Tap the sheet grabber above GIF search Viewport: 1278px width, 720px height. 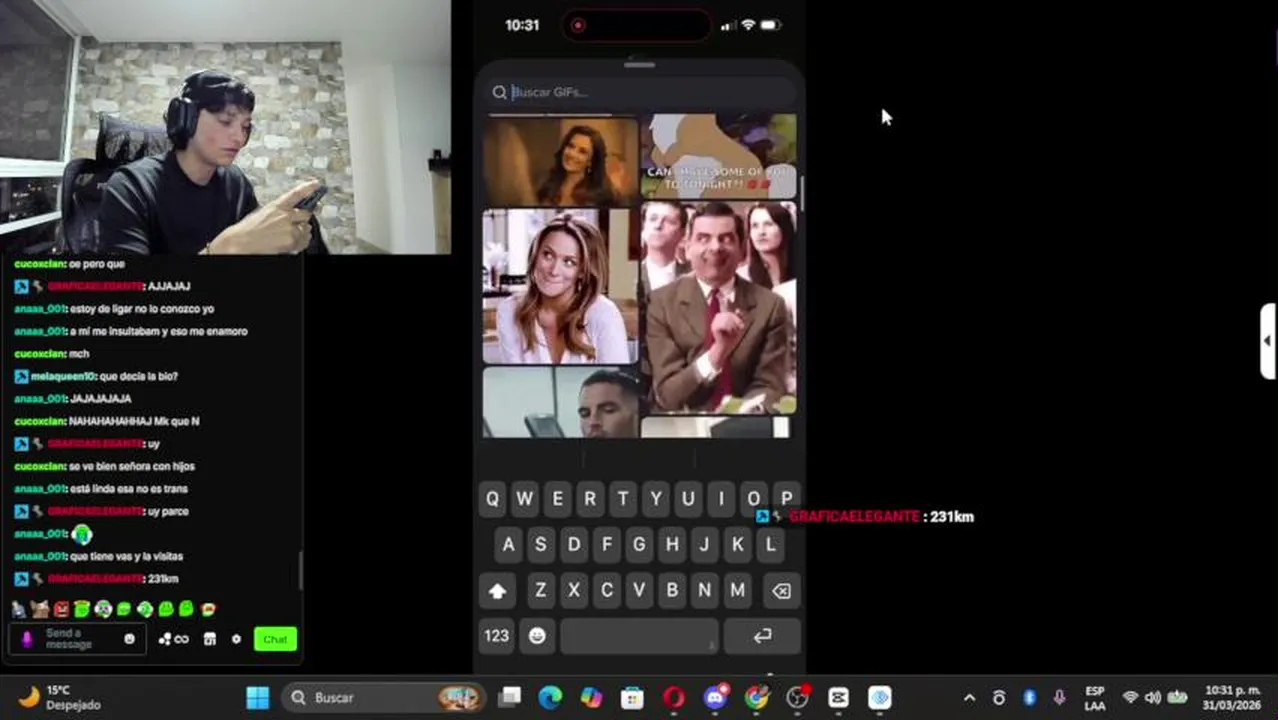click(x=639, y=64)
